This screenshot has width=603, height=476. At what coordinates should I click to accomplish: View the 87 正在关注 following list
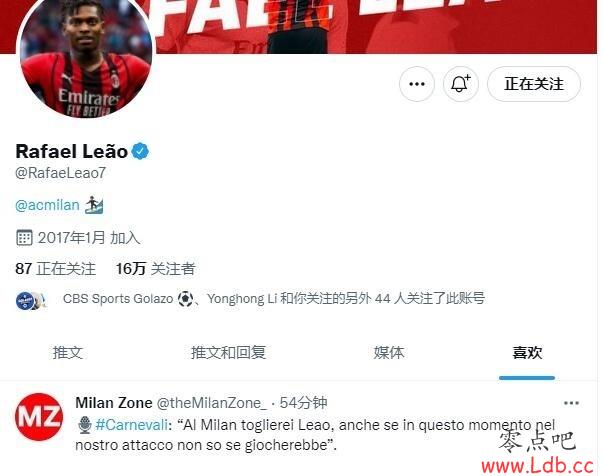click(x=55, y=269)
